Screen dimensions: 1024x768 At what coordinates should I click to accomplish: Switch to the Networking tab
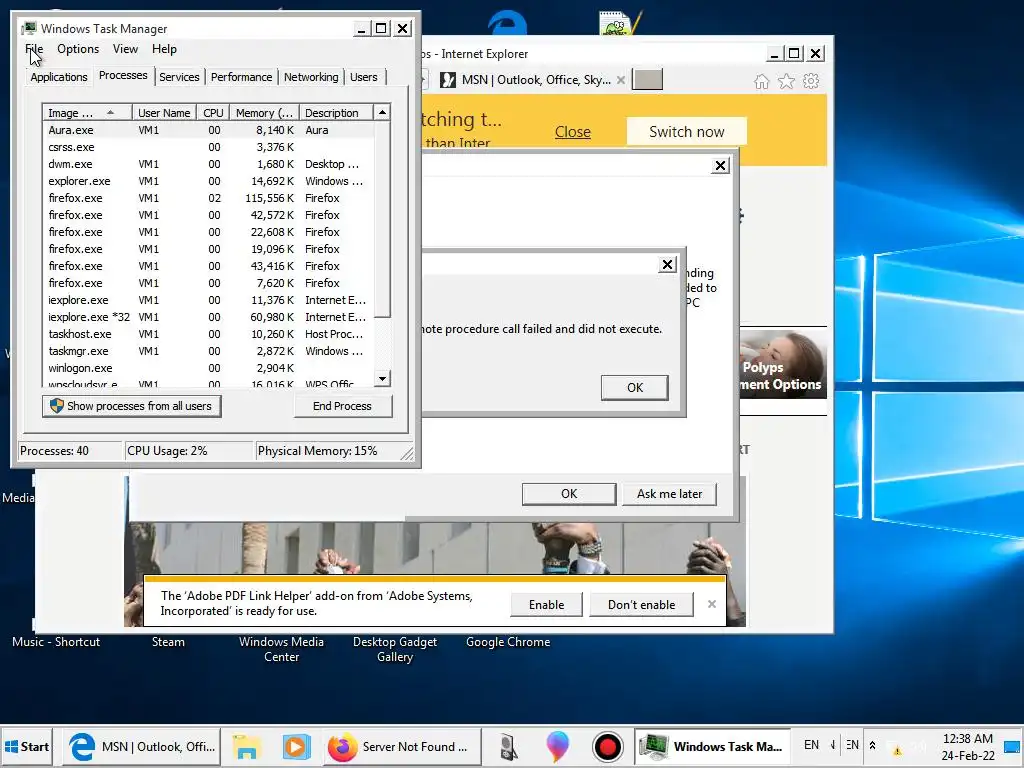(311, 77)
